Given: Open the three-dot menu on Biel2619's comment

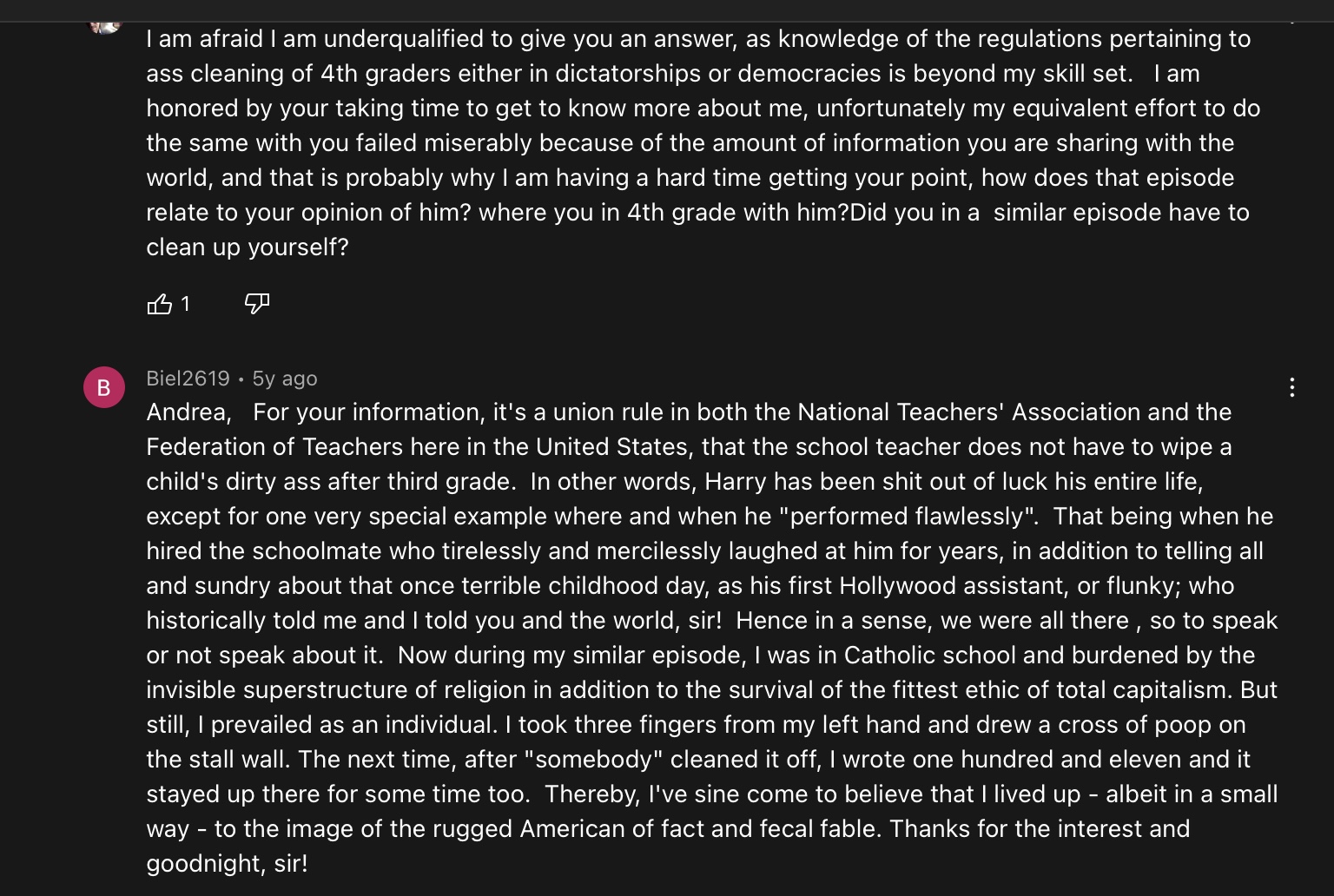Looking at the screenshot, I should tap(1292, 387).
